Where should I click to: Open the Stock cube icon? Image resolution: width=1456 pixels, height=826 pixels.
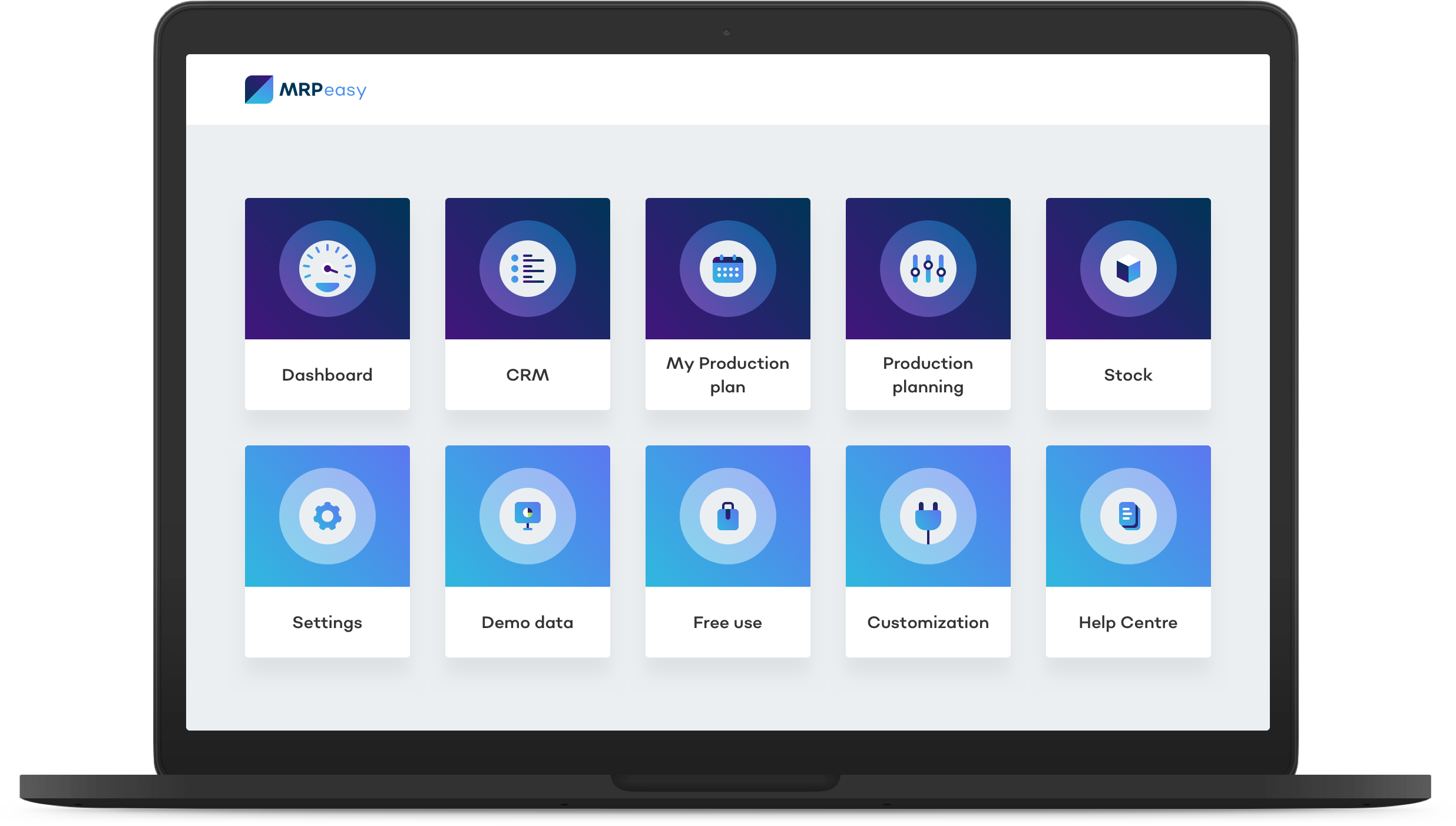click(1129, 269)
